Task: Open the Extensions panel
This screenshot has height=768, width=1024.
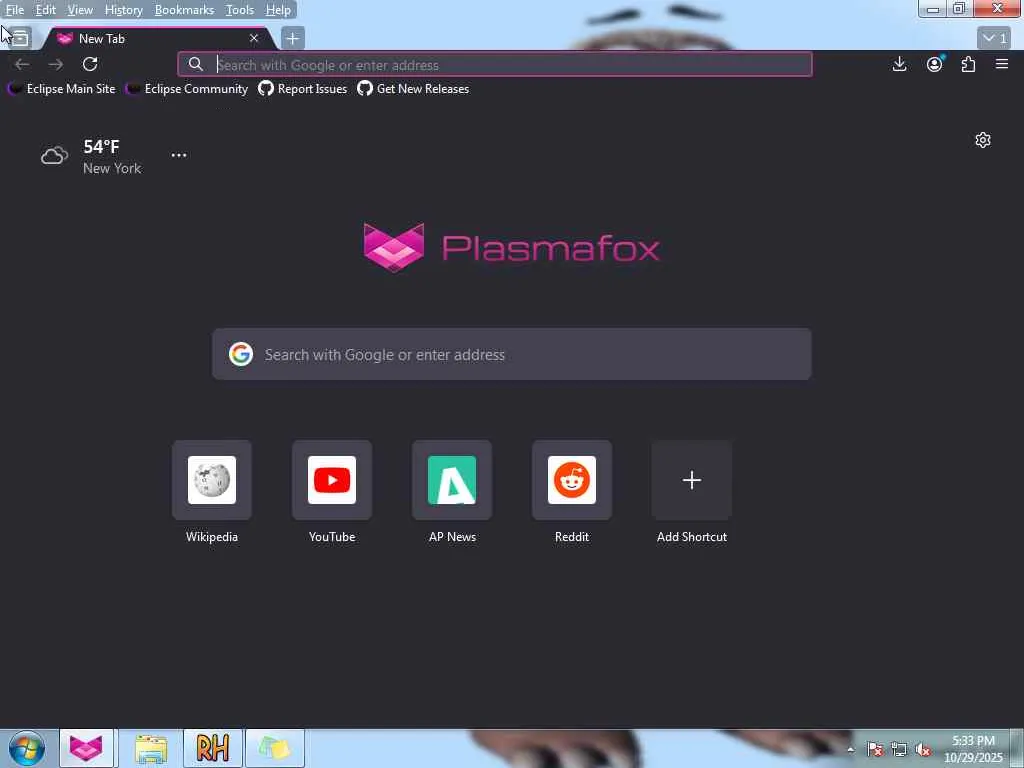Action: pyautogui.click(x=968, y=64)
